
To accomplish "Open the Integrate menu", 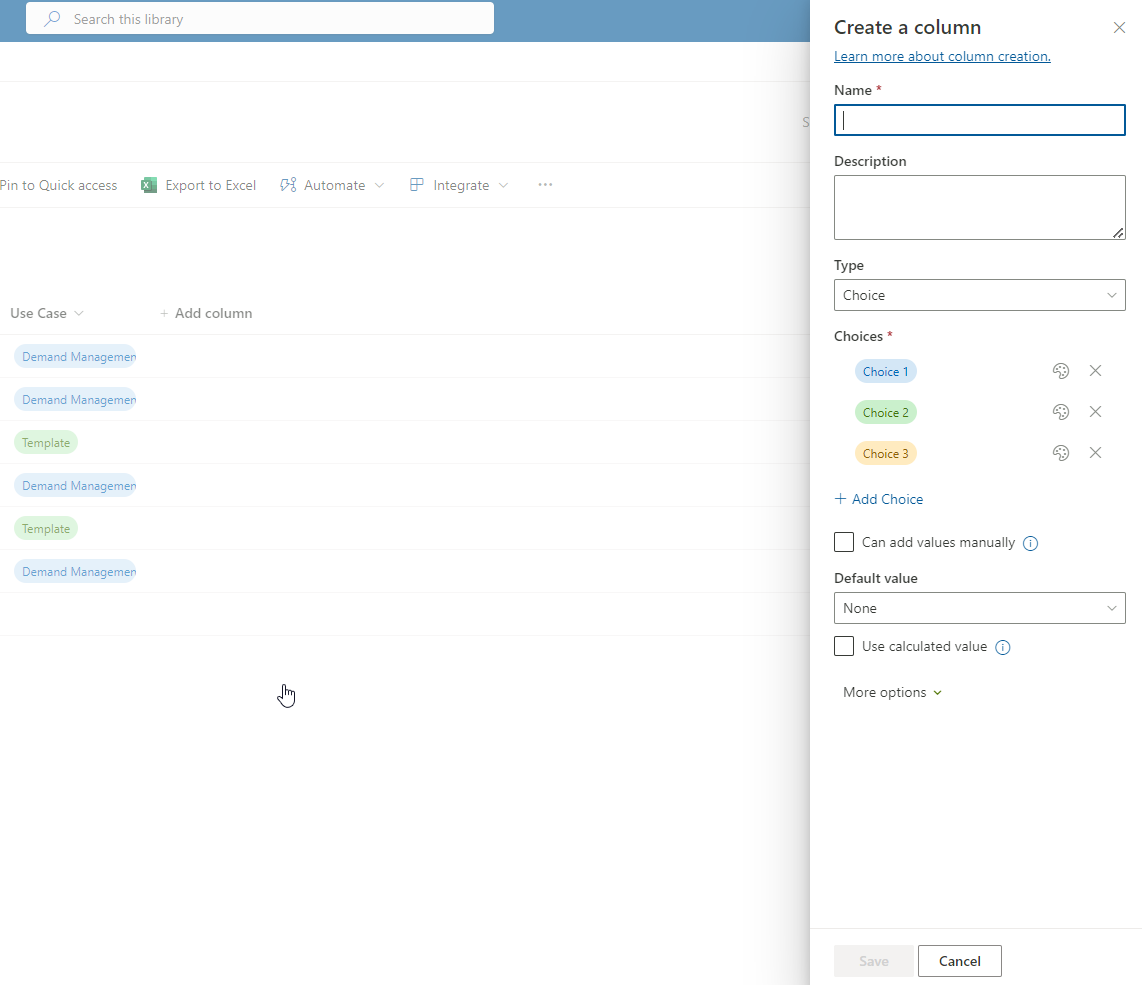I will click(459, 185).
